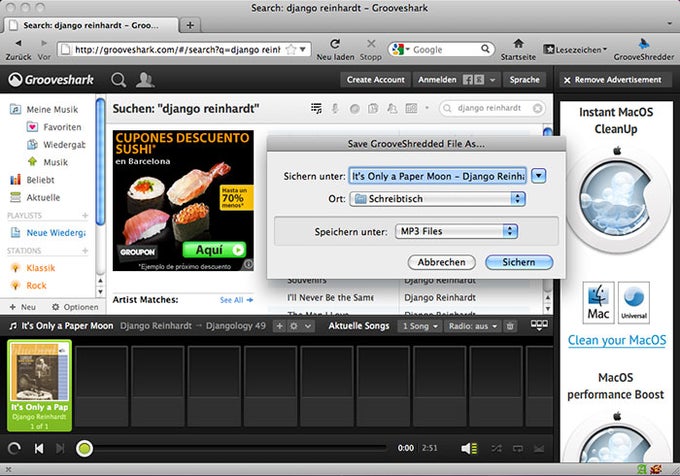Open the Lesezeichen bookmarks dropdown
This screenshot has width=680, height=476.
point(575,49)
